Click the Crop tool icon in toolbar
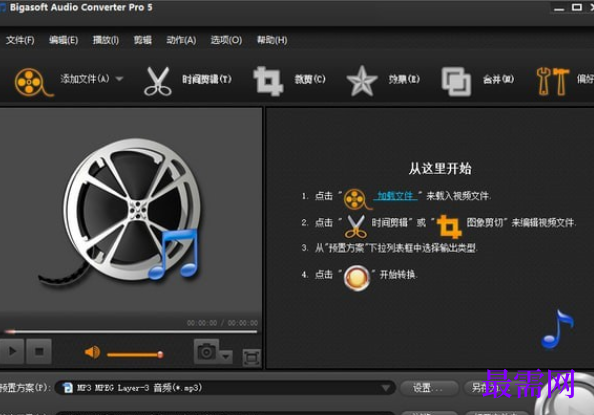Image resolution: width=594 pixels, height=415 pixels. (268, 81)
